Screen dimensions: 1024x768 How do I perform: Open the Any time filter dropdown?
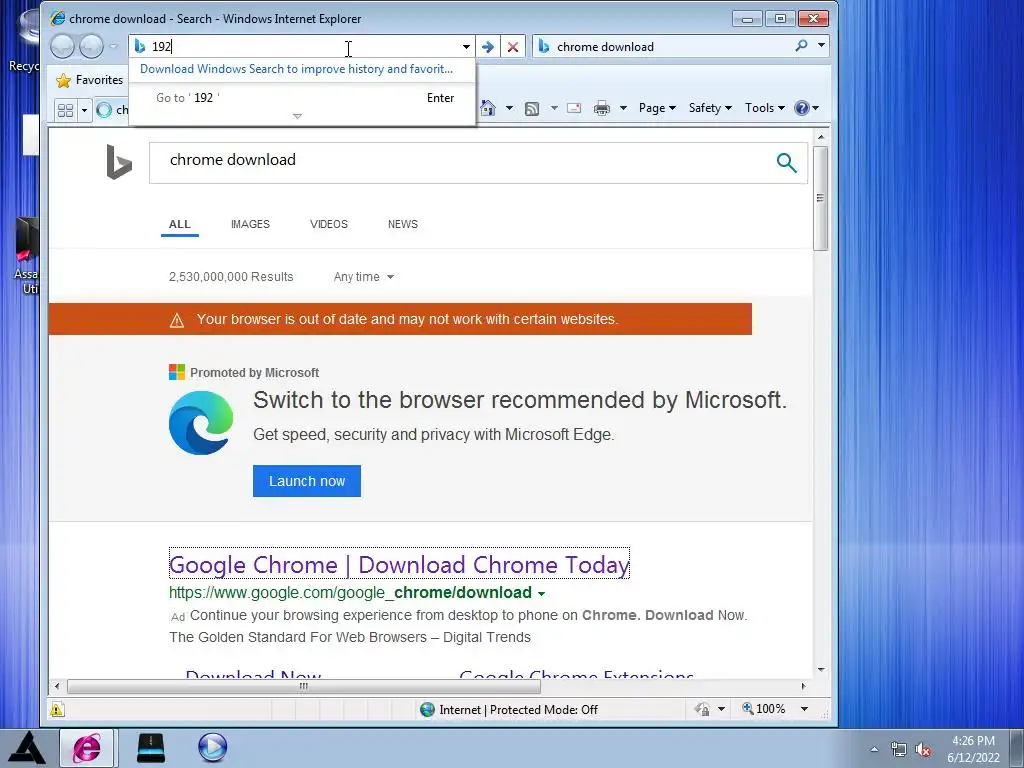[364, 277]
